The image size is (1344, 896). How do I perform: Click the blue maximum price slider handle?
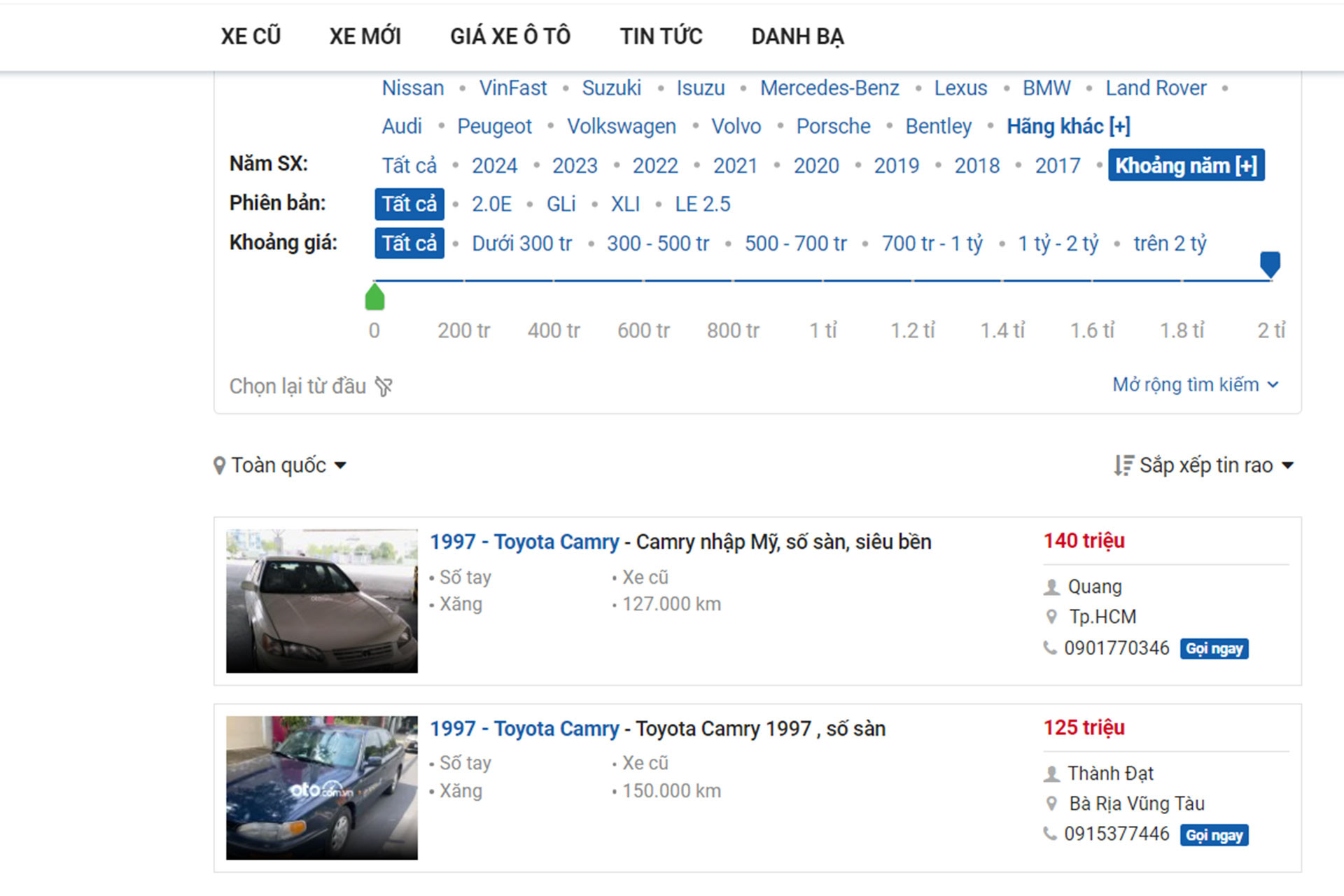click(1270, 264)
